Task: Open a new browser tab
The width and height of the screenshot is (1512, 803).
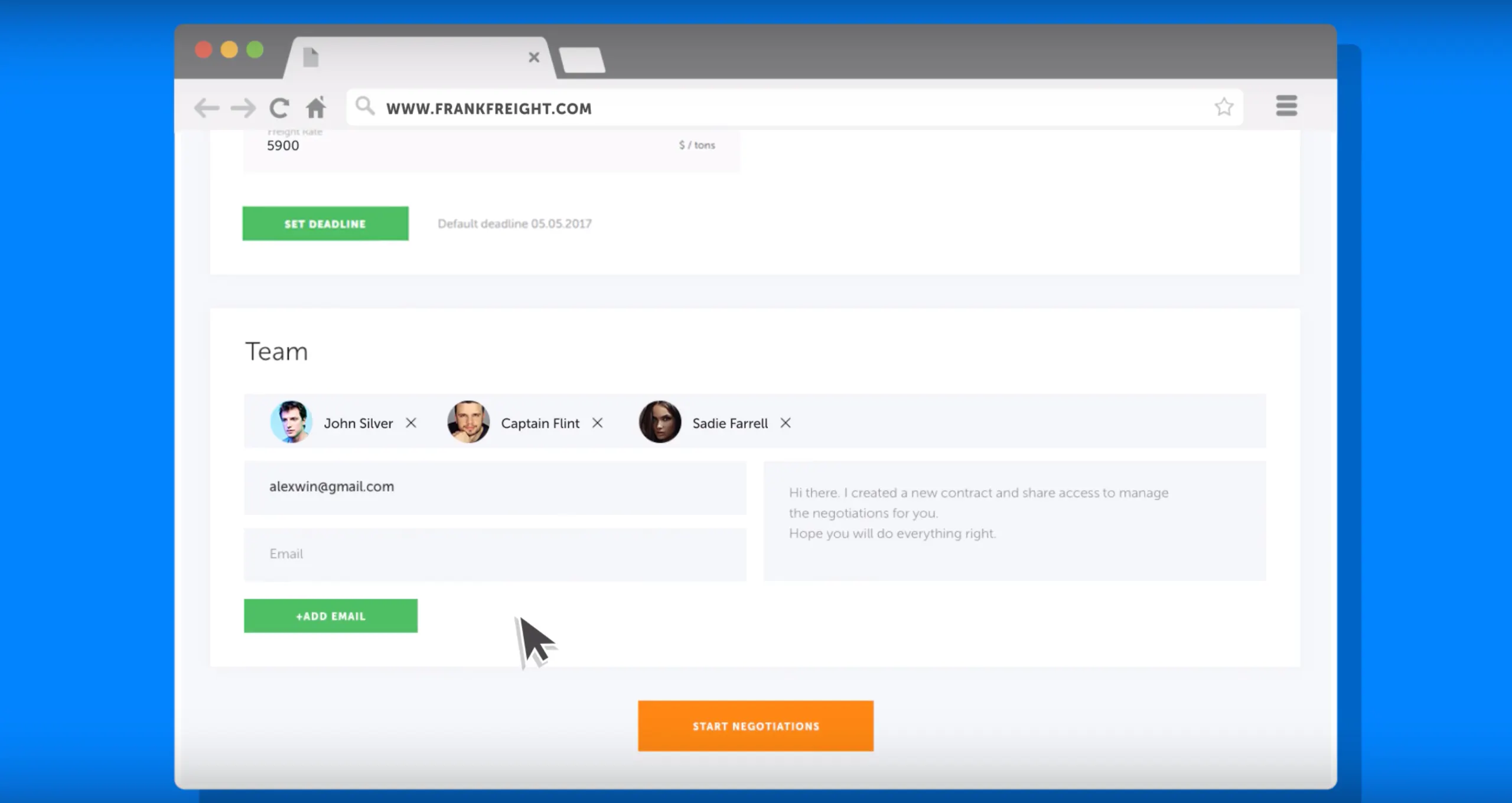Action: tap(582, 60)
